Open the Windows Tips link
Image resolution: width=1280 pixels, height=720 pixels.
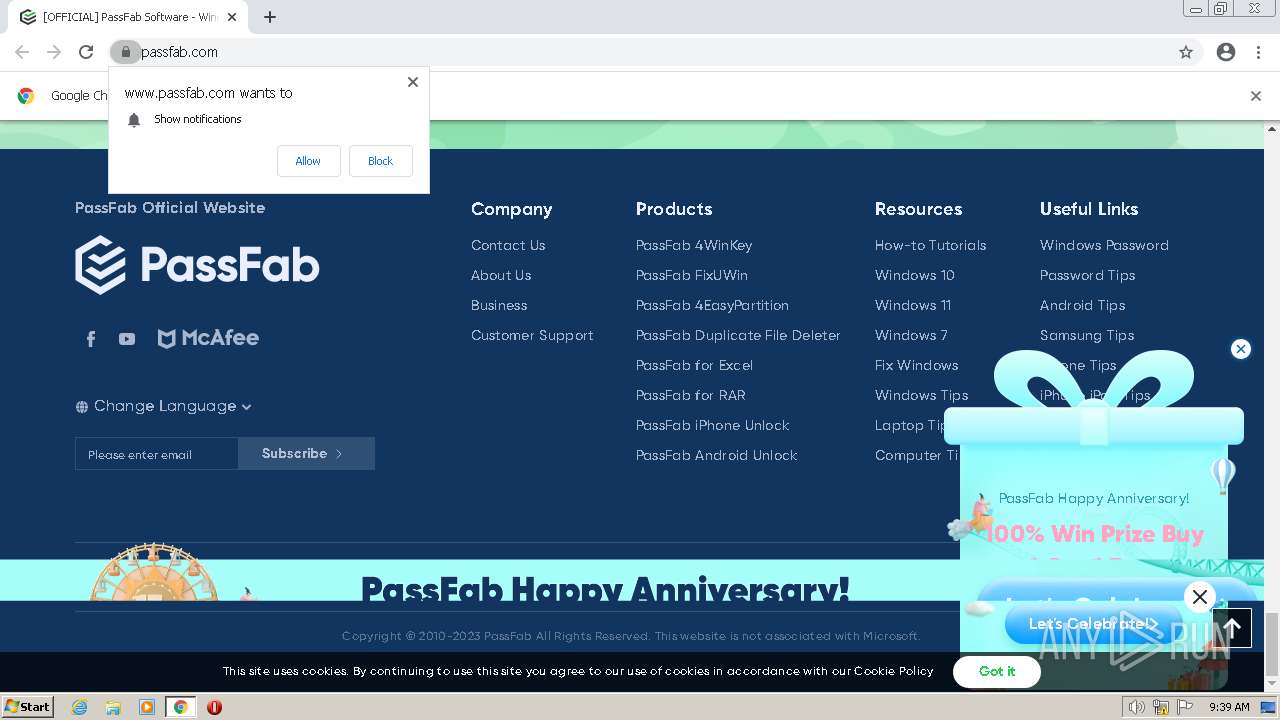[922, 395]
